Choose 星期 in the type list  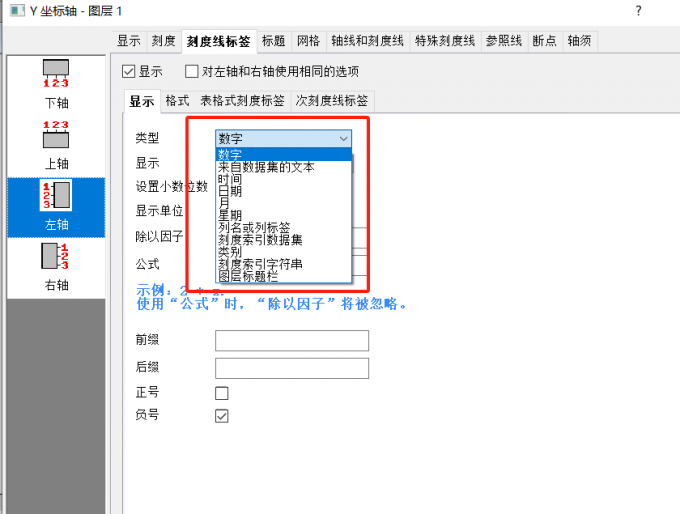283,215
